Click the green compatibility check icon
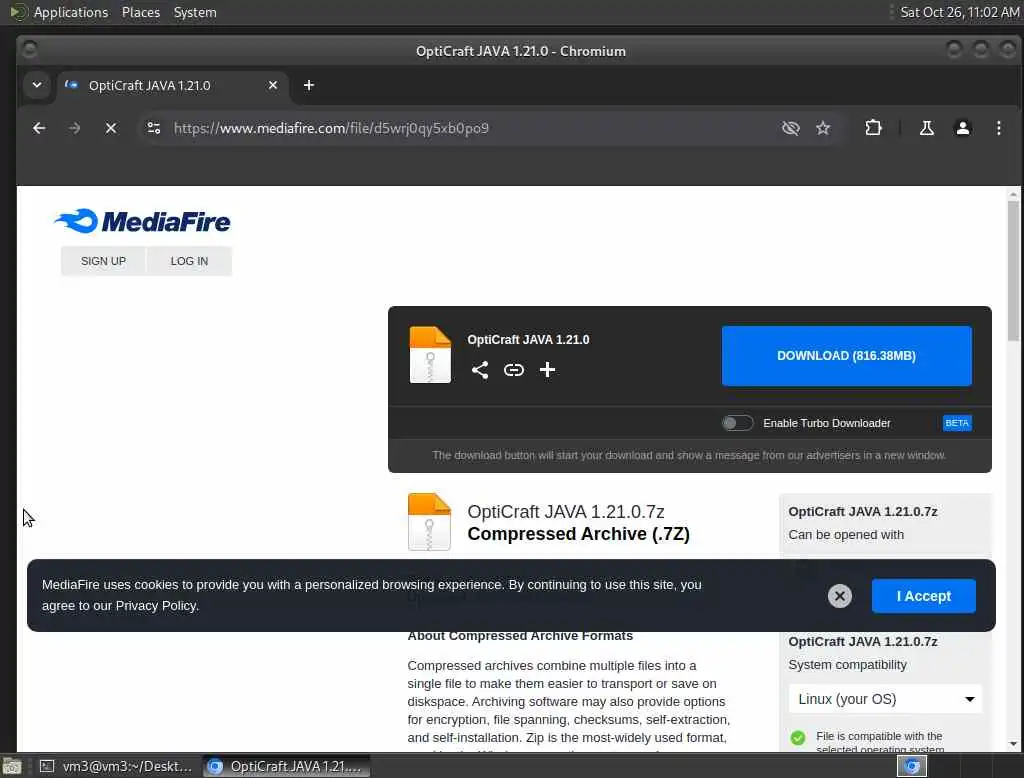Screen dimensions: 1024x778 coord(798,738)
